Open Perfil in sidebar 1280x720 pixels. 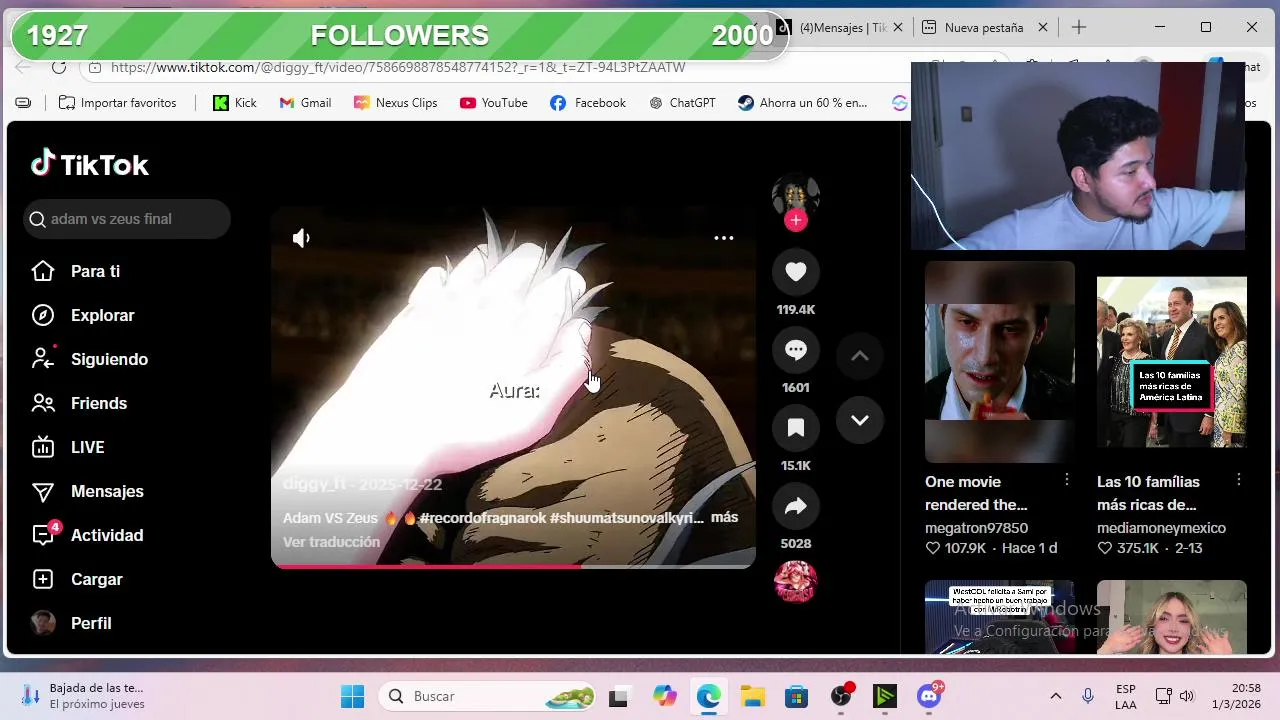tap(91, 623)
